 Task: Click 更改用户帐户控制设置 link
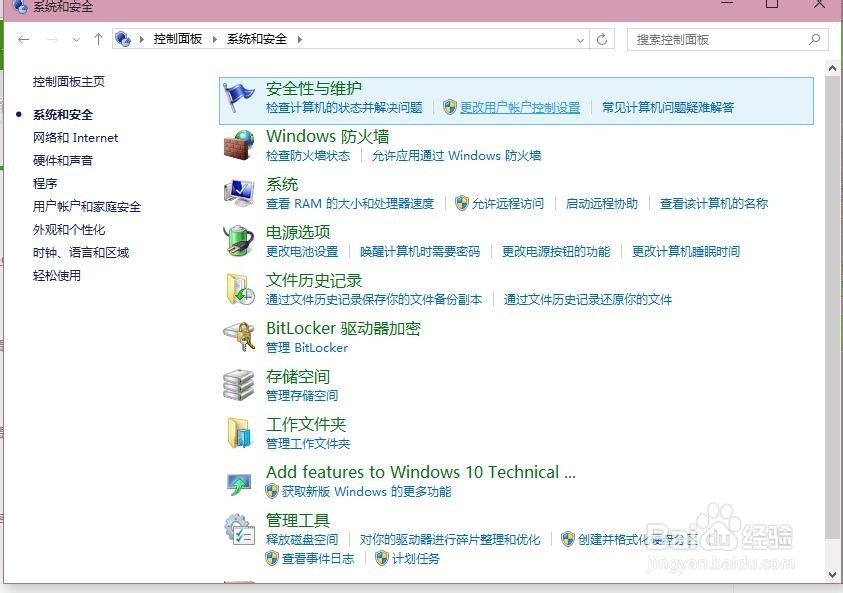point(520,108)
